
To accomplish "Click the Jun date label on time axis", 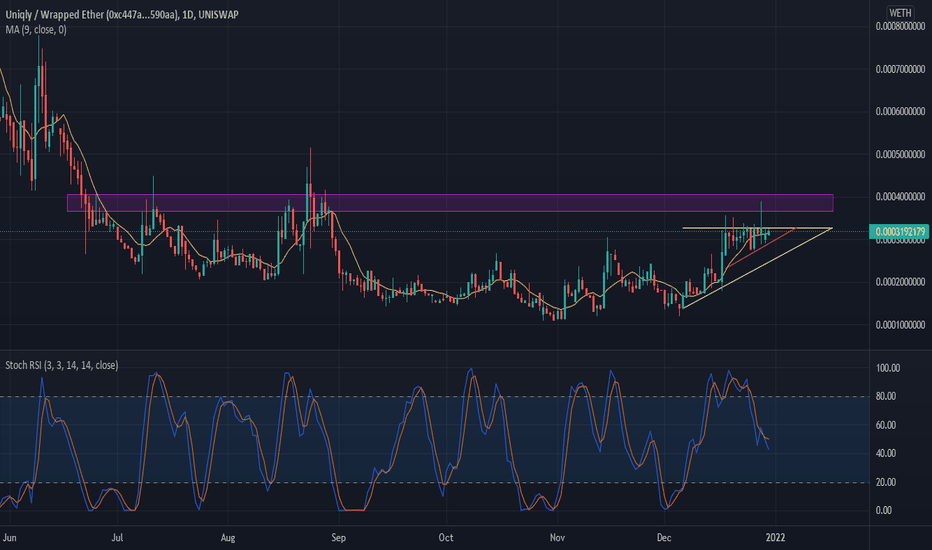I will pos(10,538).
